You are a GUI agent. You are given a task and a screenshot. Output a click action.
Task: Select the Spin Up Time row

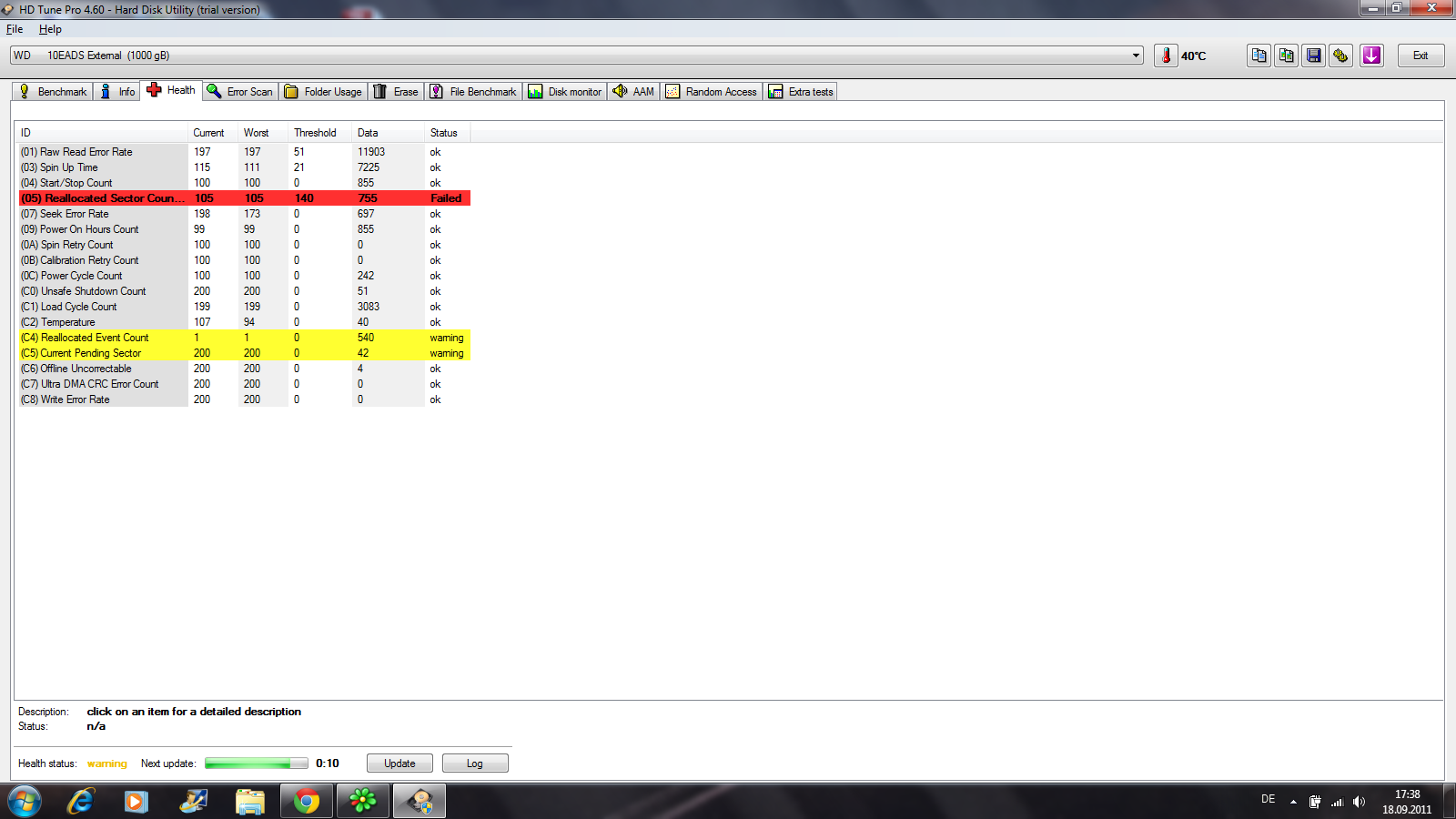pyautogui.click(x=244, y=167)
